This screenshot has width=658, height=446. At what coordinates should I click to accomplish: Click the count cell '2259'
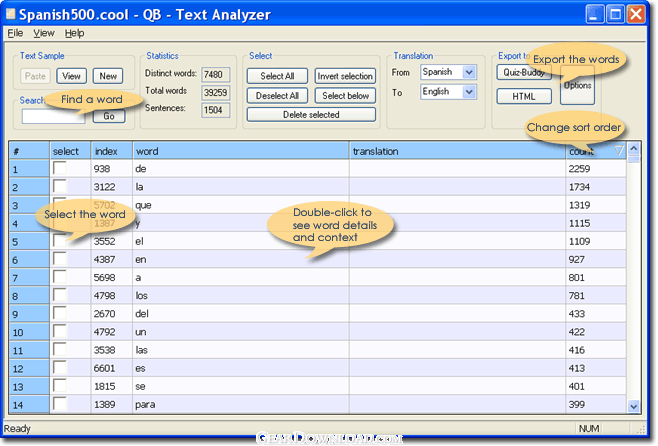click(595, 169)
